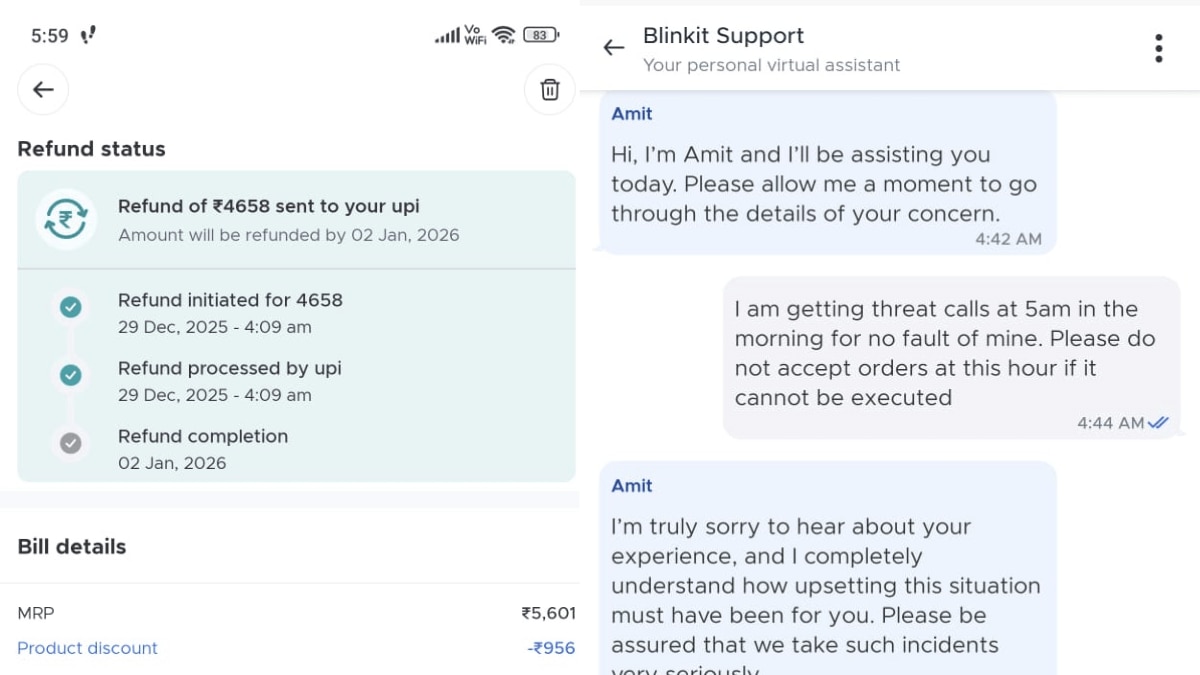Tap the Blinkit Support chat title
Image resolution: width=1200 pixels, height=675 pixels.
click(723, 36)
